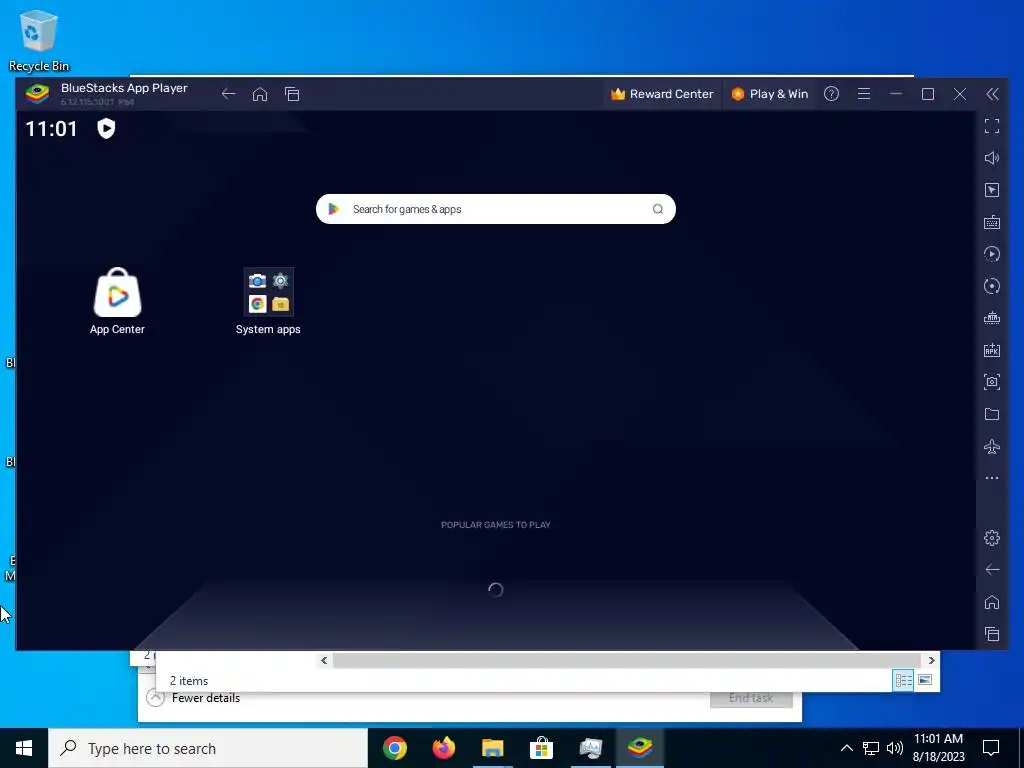This screenshot has width=1024, height=768.
Task: Show more sidebar tools (three dots)
Action: 992,478
